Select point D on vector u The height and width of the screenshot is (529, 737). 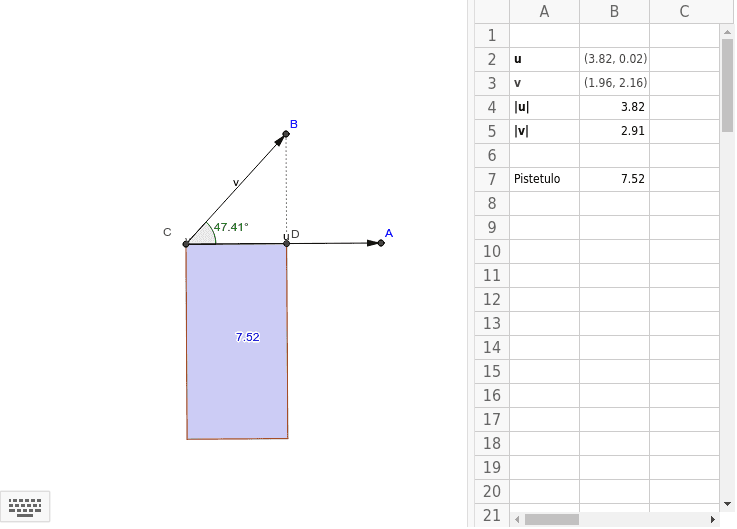pos(287,243)
